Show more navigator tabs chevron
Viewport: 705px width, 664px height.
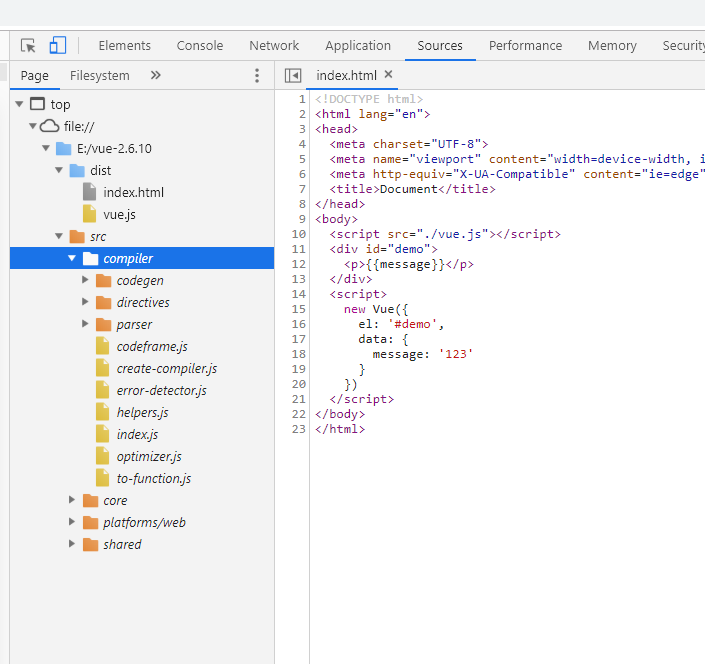(156, 75)
